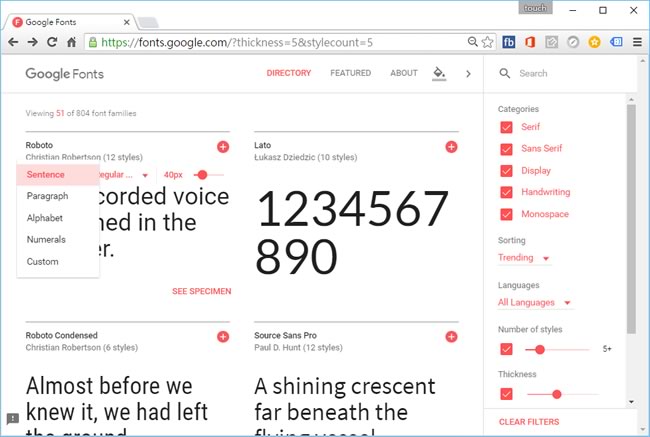This screenshot has height=437, width=650.
Task: Disable the Number of styles filter checkbox
Action: pos(506,349)
